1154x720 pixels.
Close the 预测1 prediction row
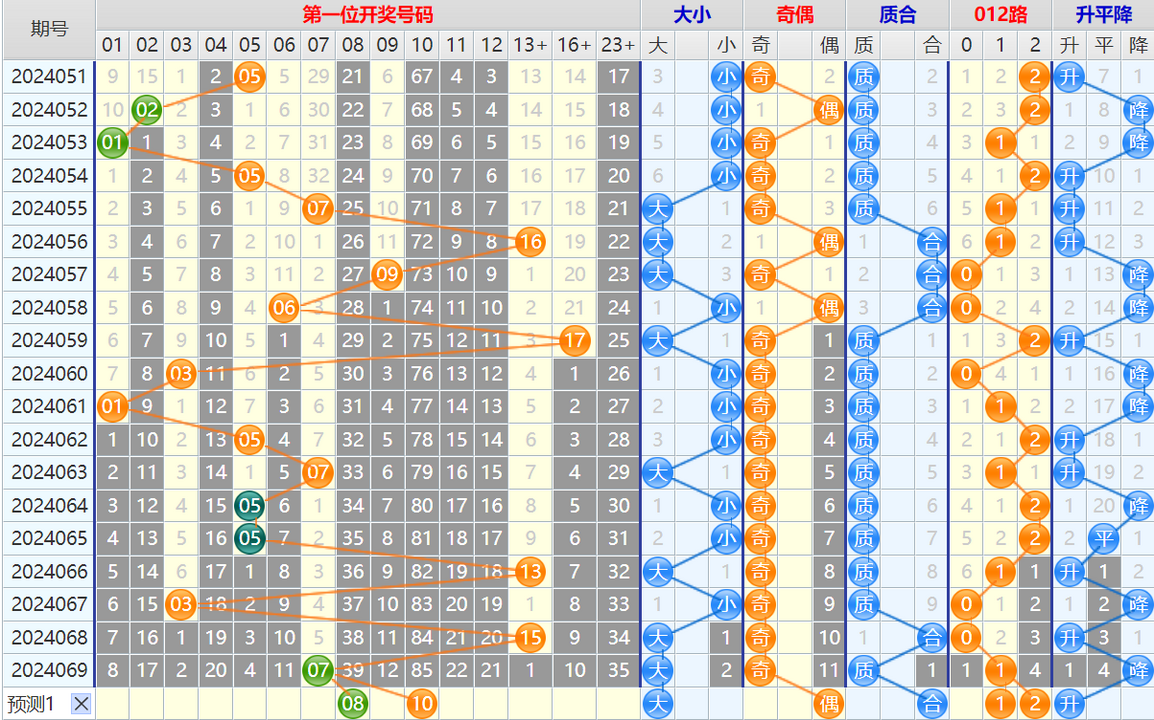click(82, 704)
